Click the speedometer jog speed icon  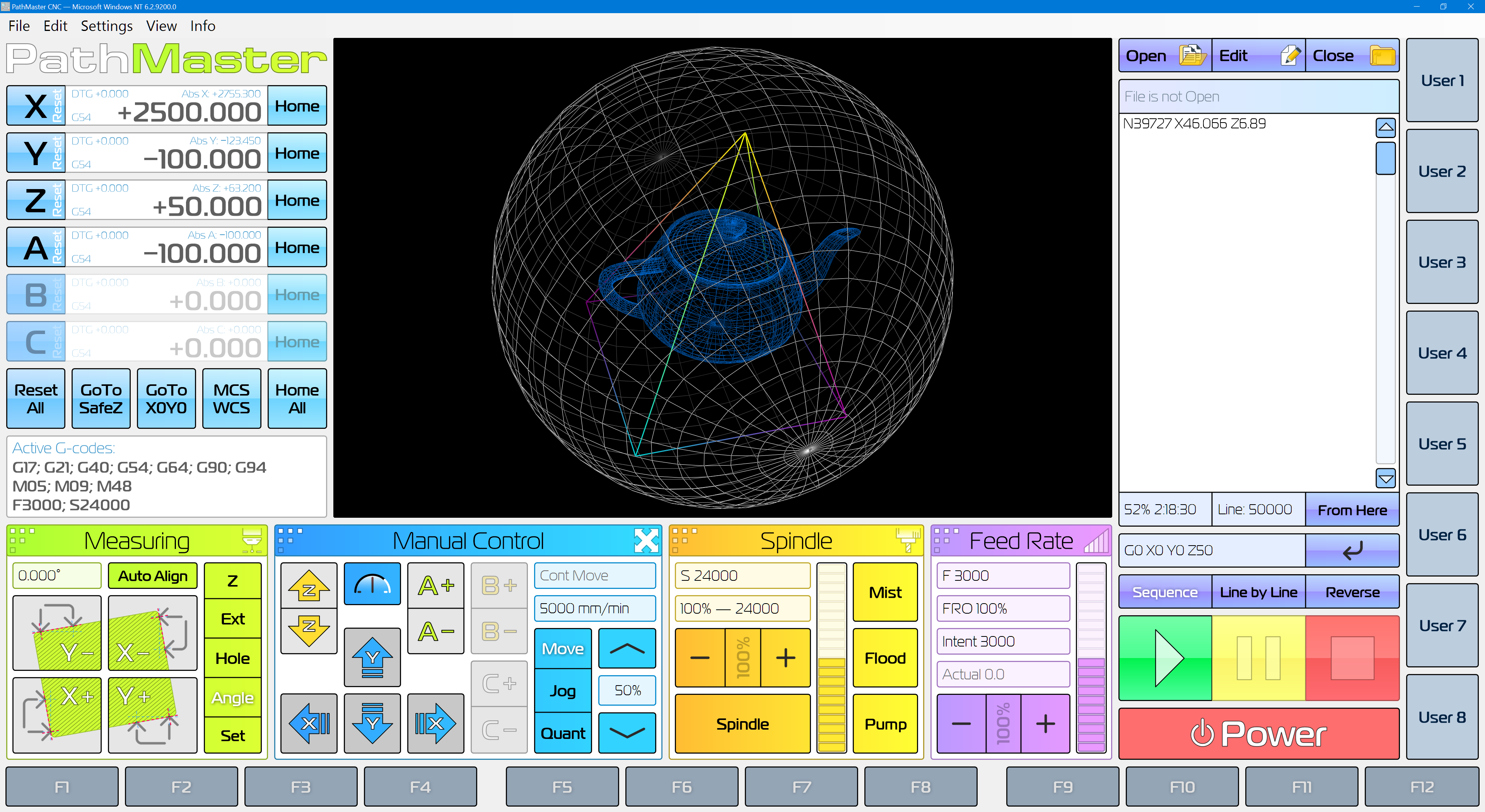click(372, 584)
